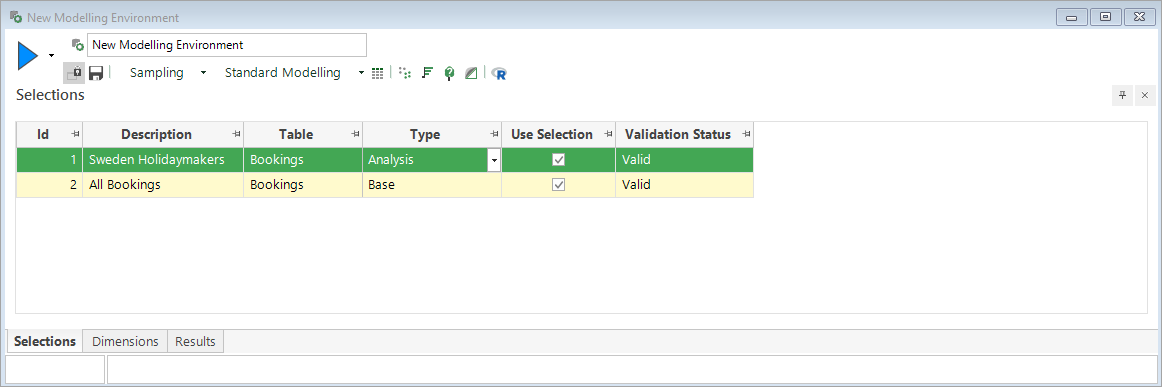
Task: Pin the Selections panel with the pushpin icon
Action: coord(1122,95)
